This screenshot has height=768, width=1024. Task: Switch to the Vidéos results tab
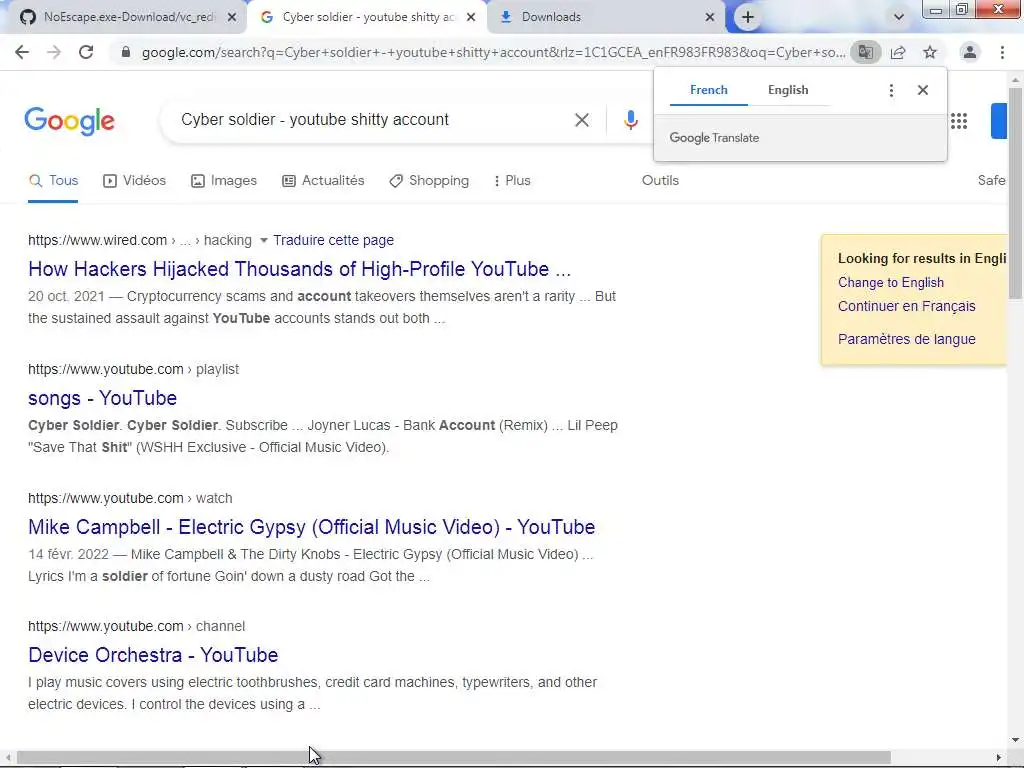[x=134, y=181]
